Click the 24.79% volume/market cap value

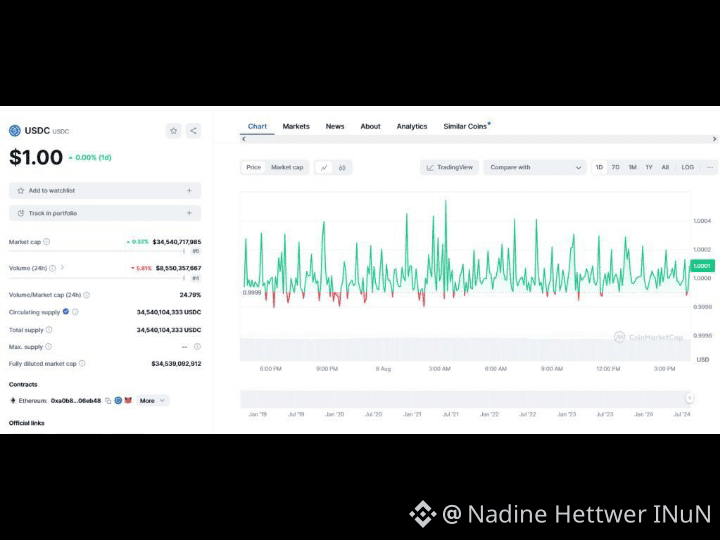(x=190, y=295)
